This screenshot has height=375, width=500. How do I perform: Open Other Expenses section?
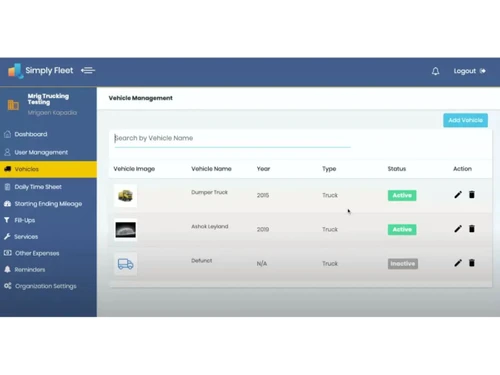pos(37,253)
